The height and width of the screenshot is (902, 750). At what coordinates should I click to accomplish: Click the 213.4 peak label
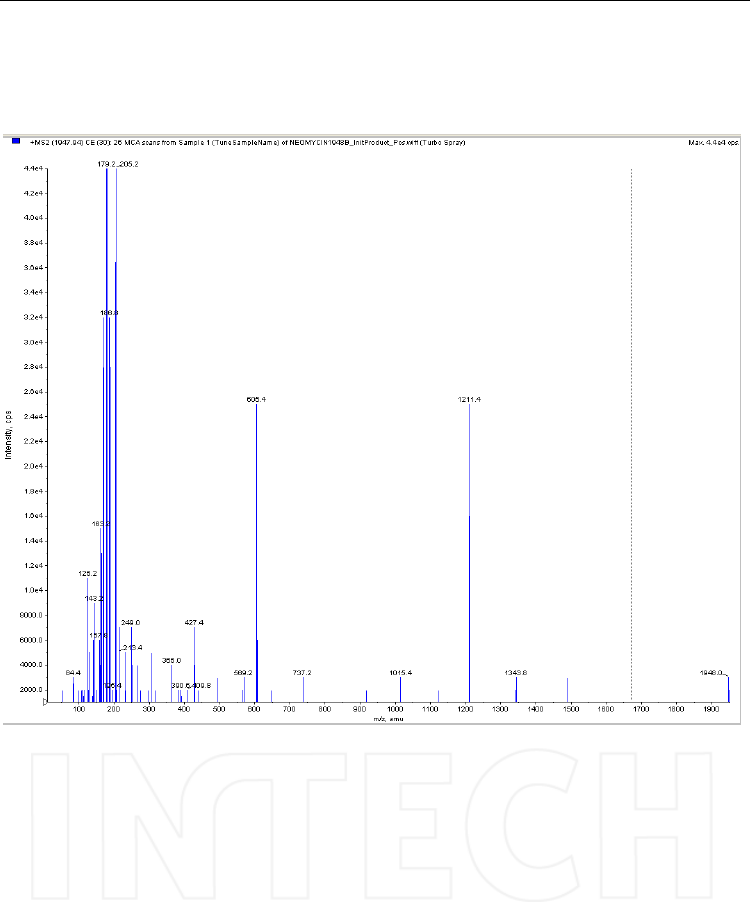(x=132, y=647)
